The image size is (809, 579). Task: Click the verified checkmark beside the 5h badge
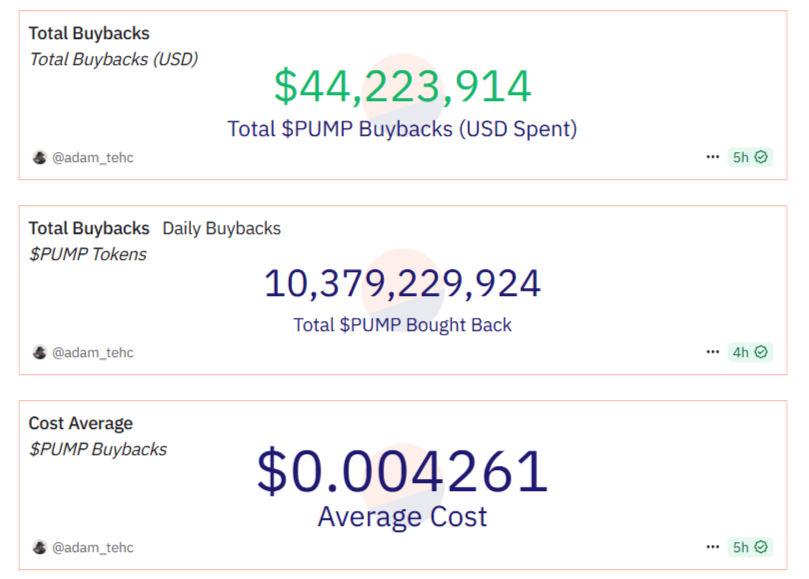(763, 156)
